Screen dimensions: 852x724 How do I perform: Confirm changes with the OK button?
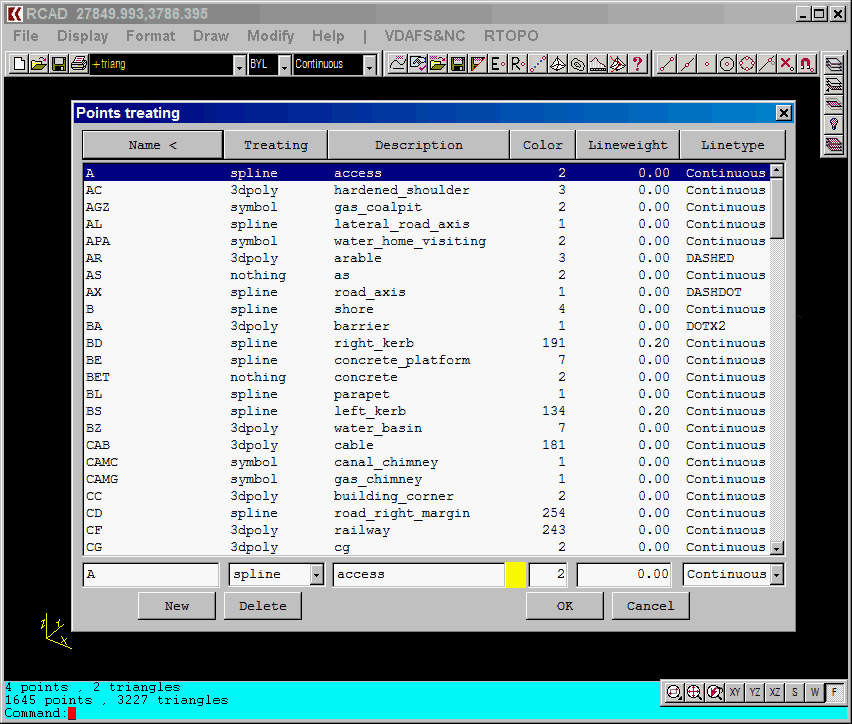coord(564,605)
